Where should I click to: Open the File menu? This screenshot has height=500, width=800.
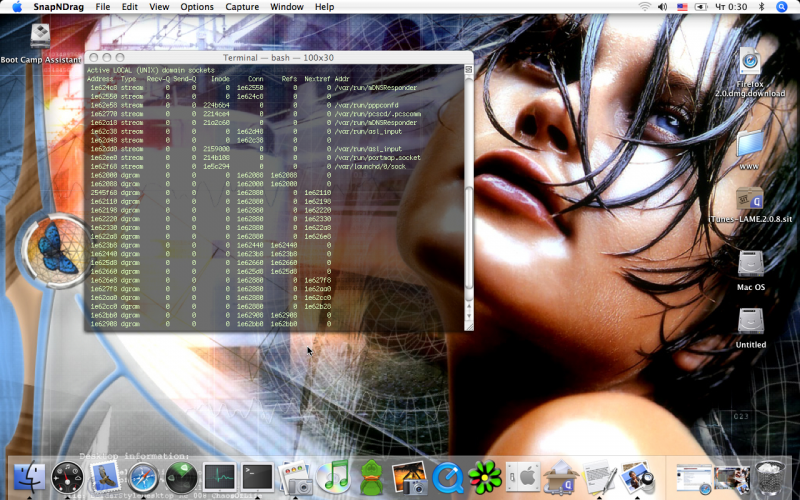[x=103, y=7]
